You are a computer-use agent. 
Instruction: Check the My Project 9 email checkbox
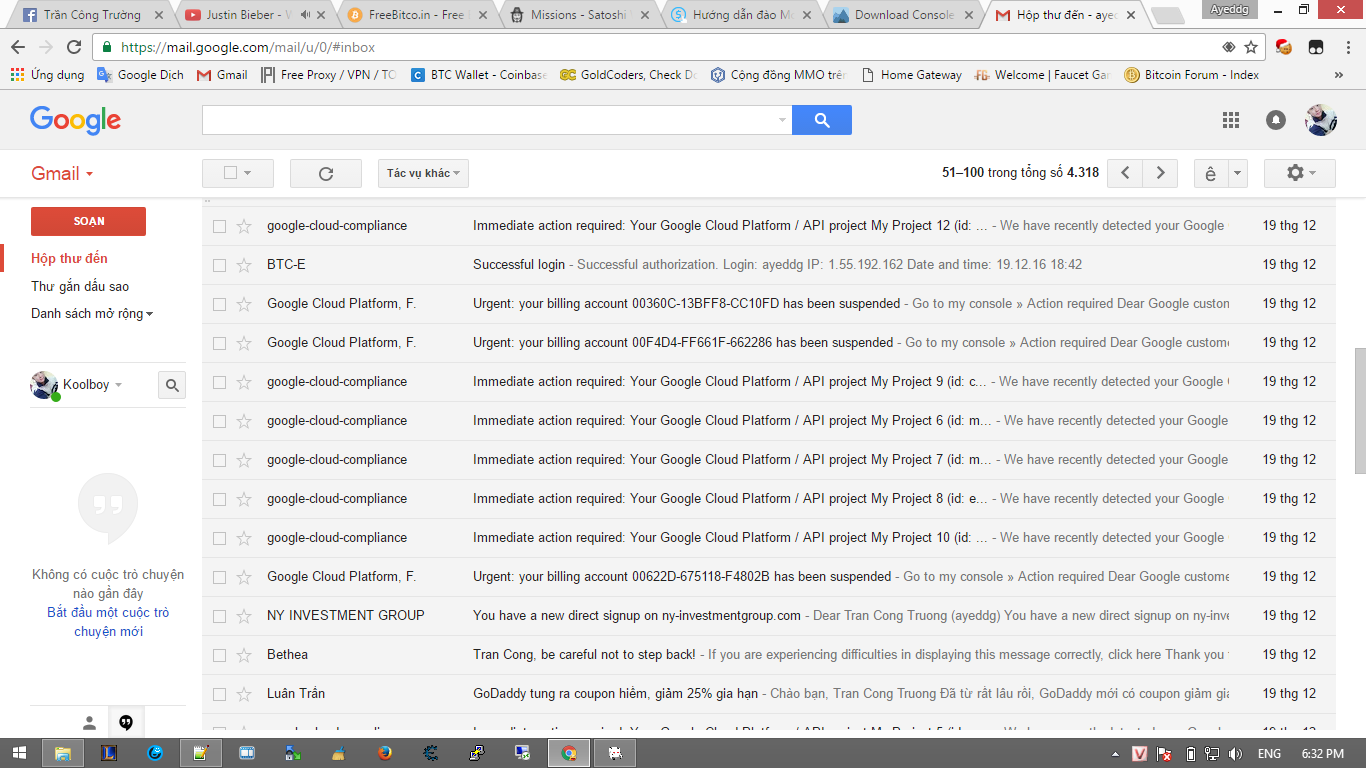220,382
